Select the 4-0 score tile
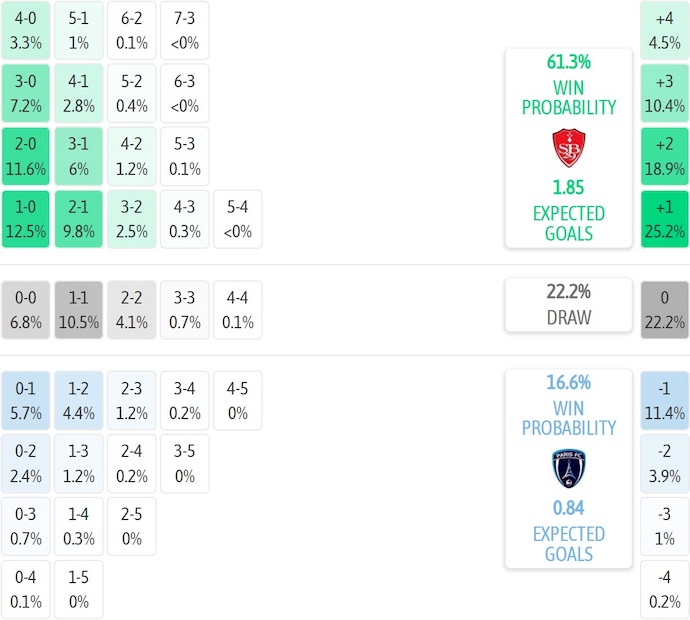The width and height of the screenshot is (690, 620). (x=25, y=30)
